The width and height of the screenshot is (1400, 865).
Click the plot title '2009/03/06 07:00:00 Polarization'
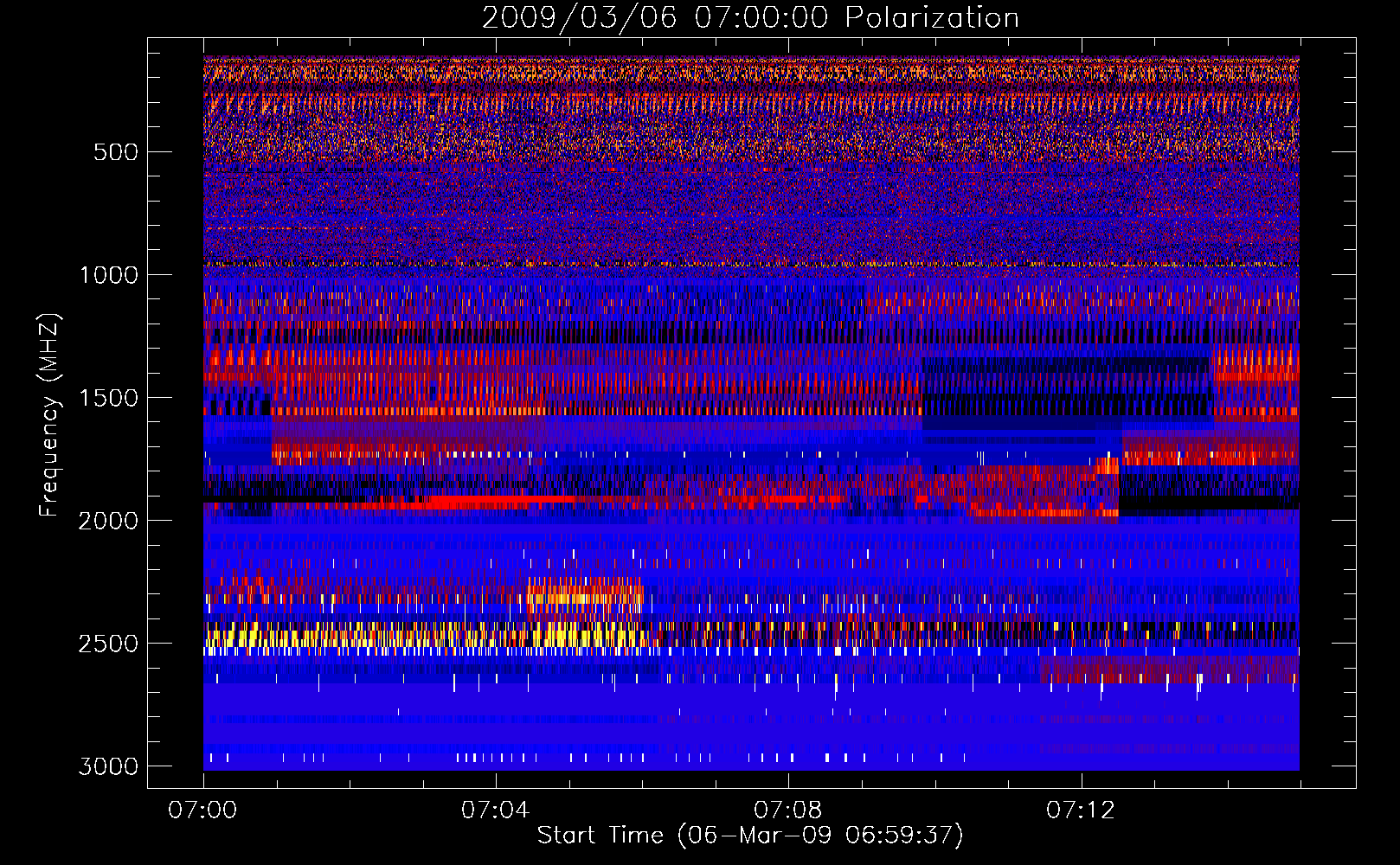[x=750, y=18]
